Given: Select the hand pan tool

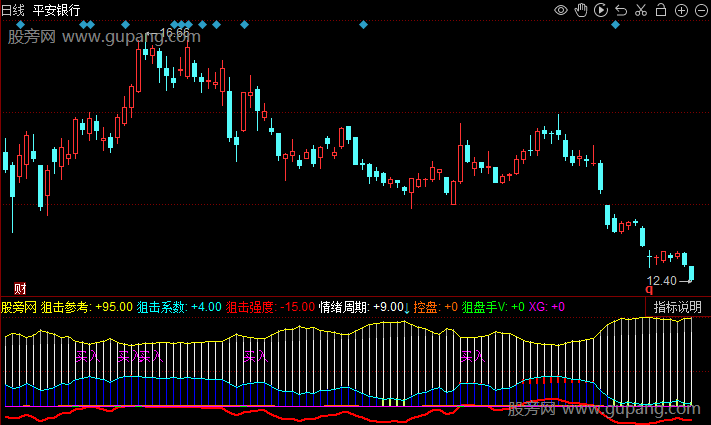Looking at the screenshot, I should [581, 10].
